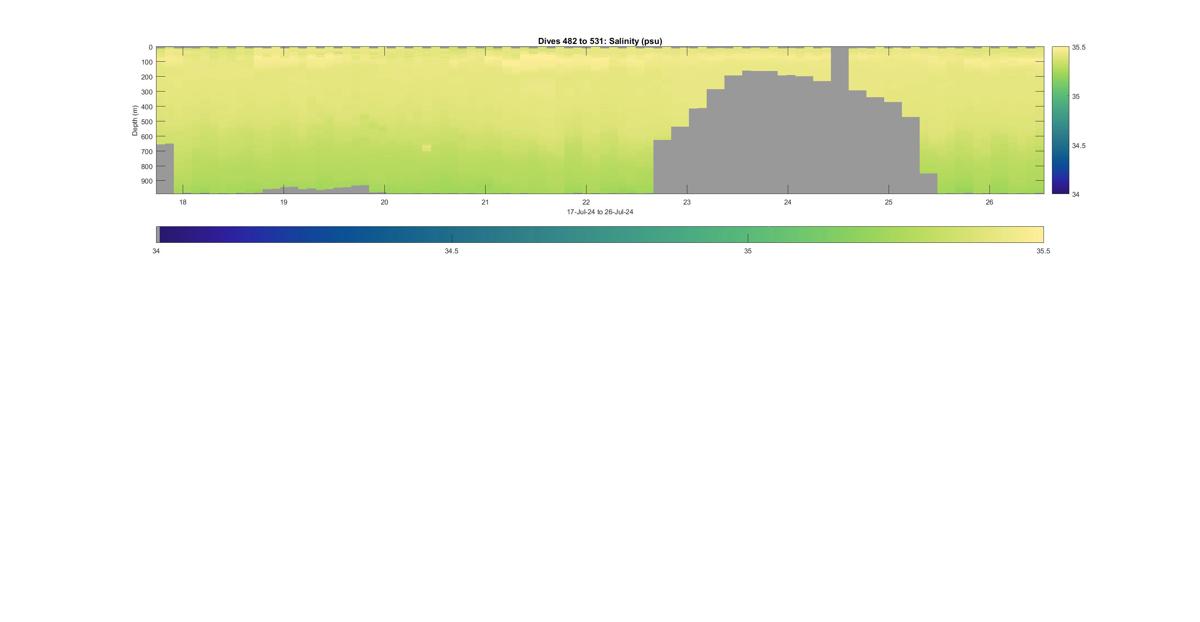Click the date range label "17-Jul-24 to 26-Jul-24"
Screen dimensions: 1200x622
tap(600, 212)
